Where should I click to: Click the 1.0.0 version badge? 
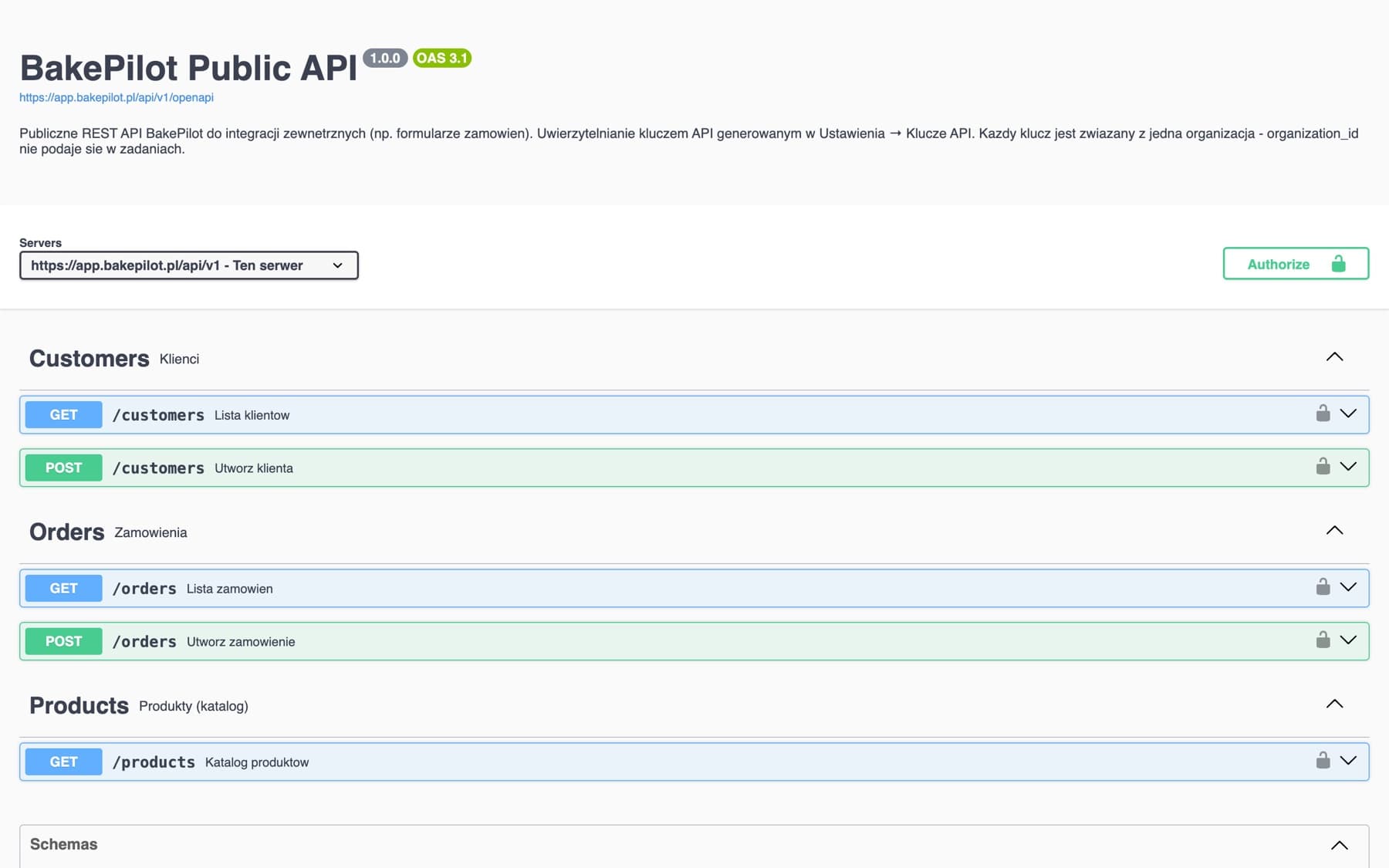coord(385,58)
